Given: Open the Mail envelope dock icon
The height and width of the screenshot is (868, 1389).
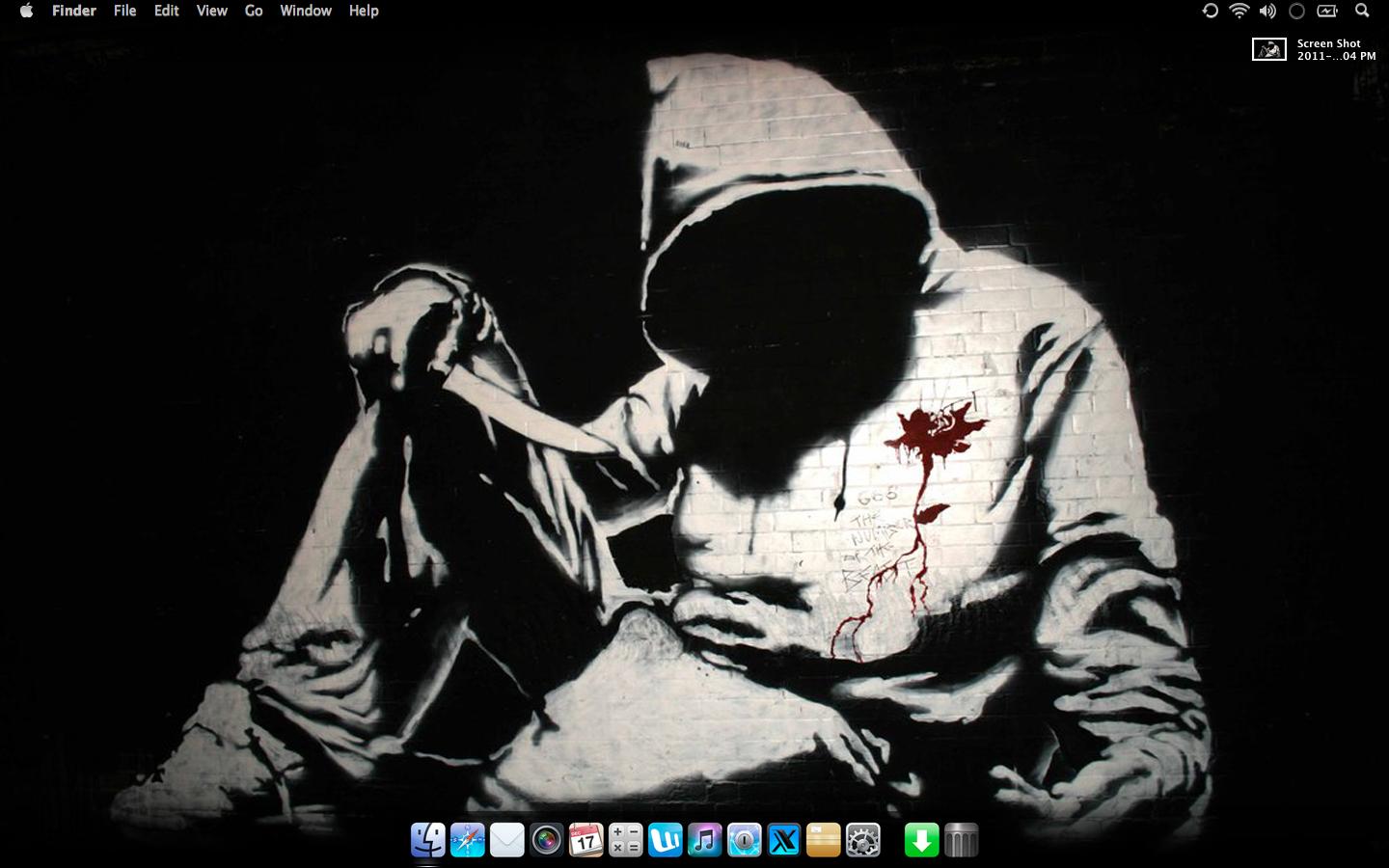Looking at the screenshot, I should click(507, 840).
